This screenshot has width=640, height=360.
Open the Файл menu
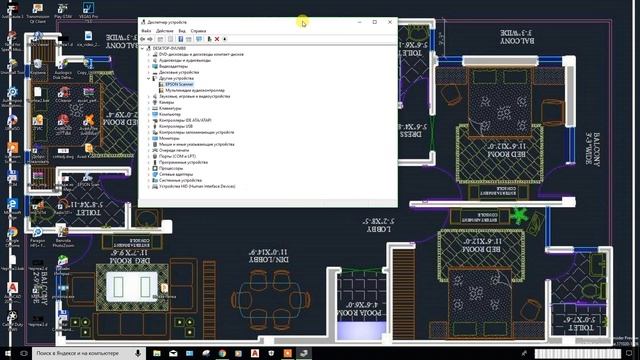click(x=146, y=31)
